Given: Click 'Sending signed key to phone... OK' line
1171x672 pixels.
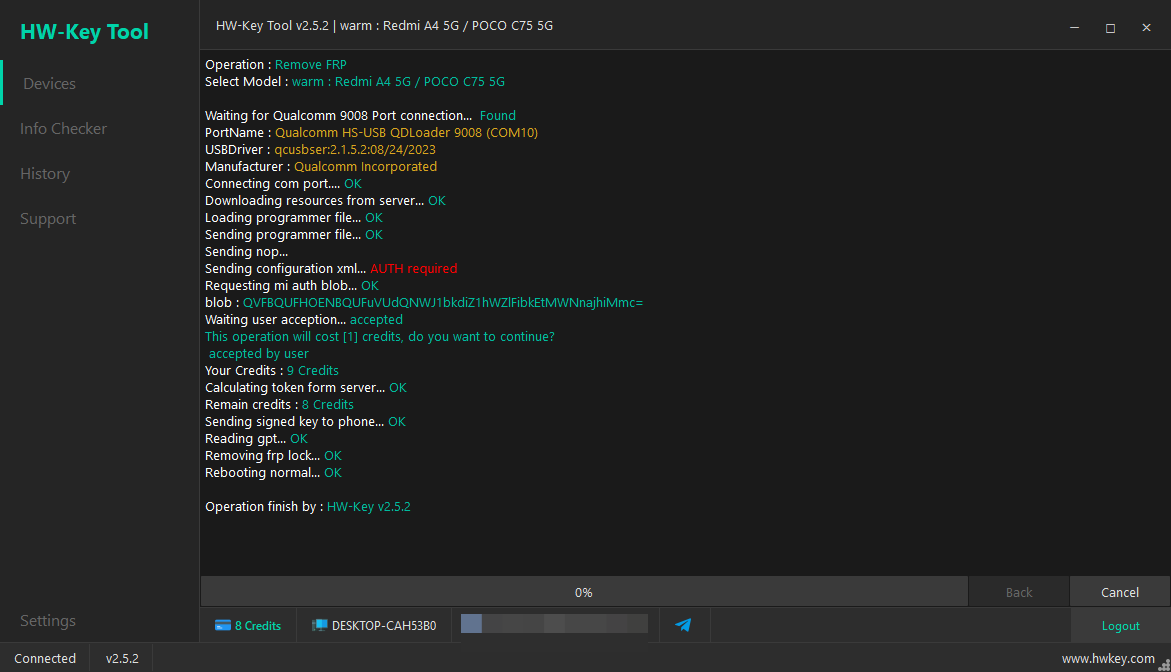Looking at the screenshot, I should [x=305, y=422].
